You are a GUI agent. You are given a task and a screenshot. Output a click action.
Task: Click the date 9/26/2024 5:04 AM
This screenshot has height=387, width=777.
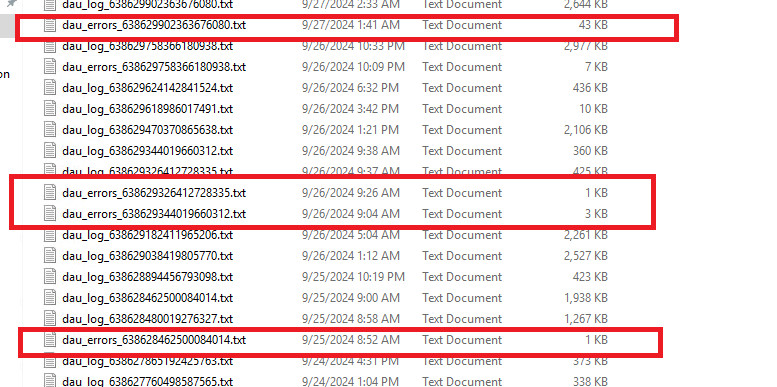click(351, 235)
